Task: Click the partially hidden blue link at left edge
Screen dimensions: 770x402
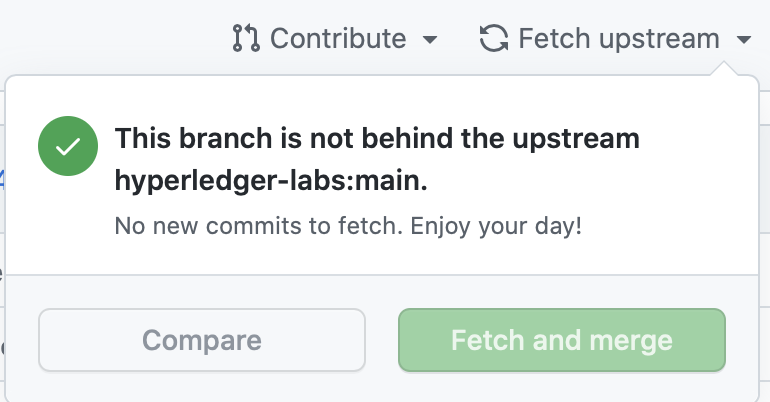Action: [x=2, y=180]
